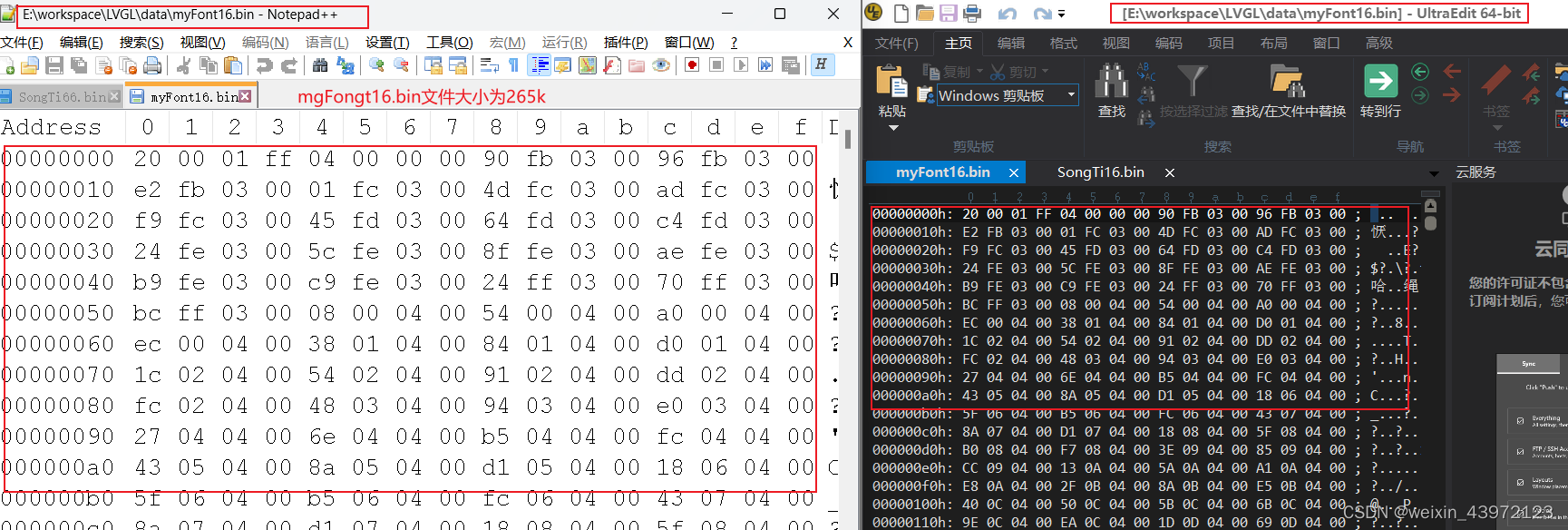Click New file icon in Notepad++ toolbar
Image resolution: width=1568 pixels, height=530 pixels.
(7, 65)
